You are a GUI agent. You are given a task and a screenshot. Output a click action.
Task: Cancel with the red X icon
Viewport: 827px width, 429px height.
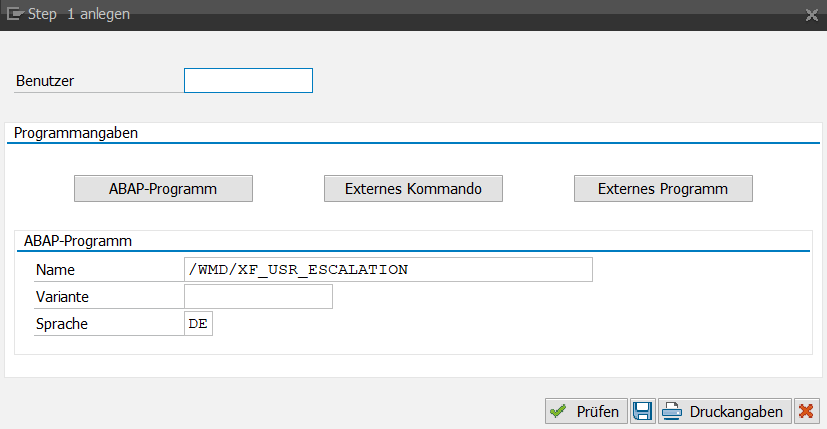805,411
